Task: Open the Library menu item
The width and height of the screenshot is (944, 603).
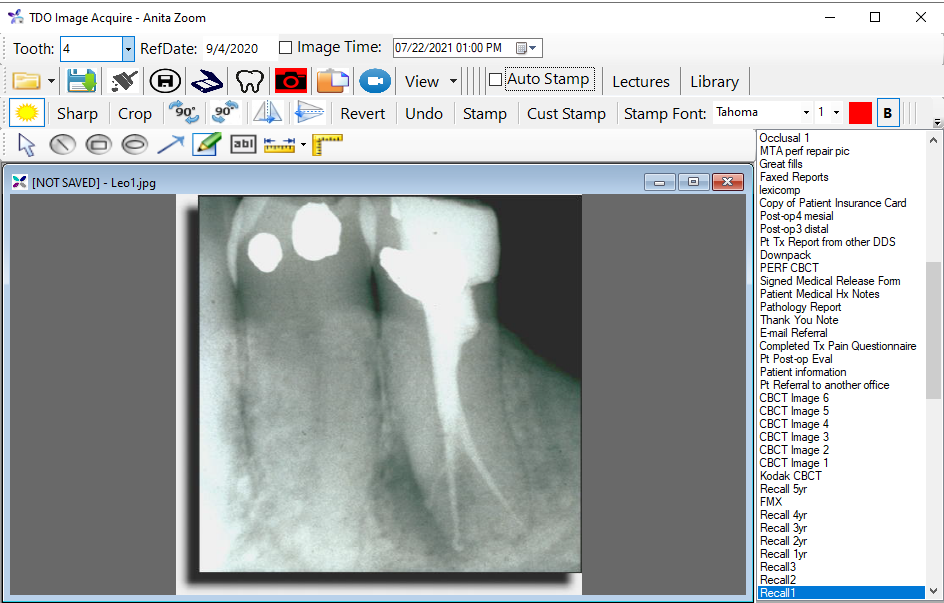Action: pos(714,81)
